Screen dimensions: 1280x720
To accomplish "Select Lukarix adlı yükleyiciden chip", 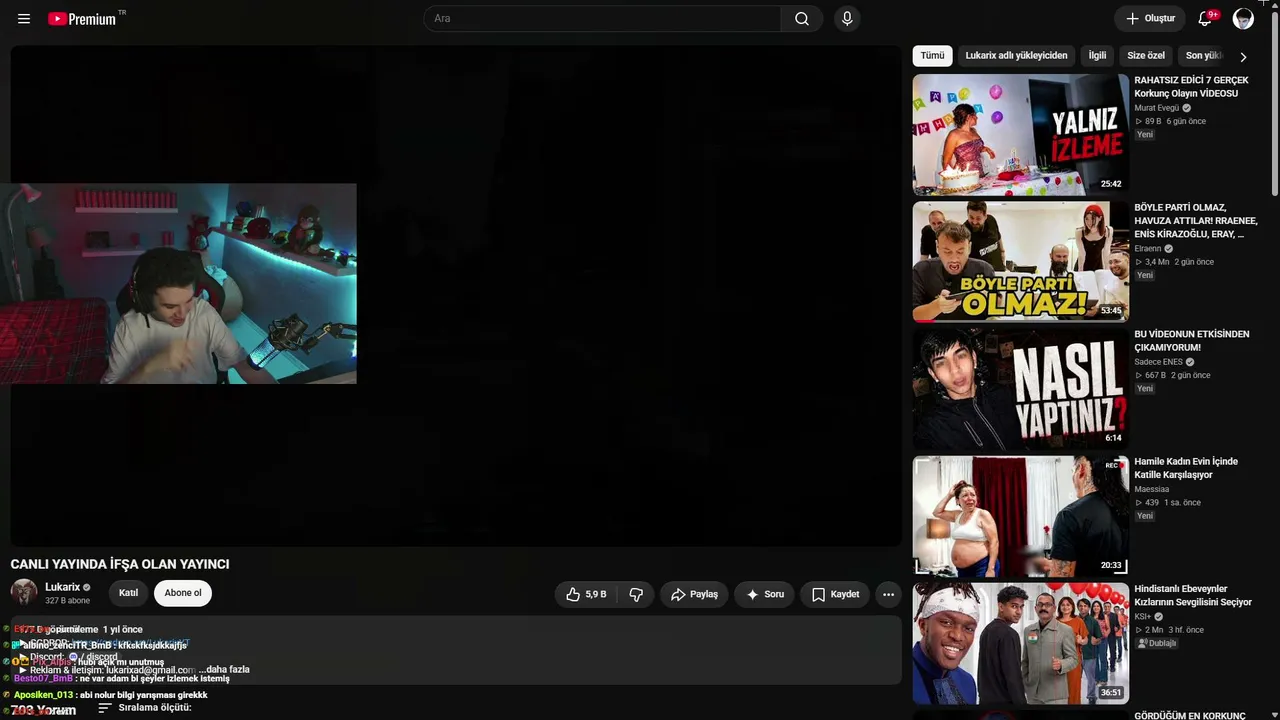I will 1016,56.
